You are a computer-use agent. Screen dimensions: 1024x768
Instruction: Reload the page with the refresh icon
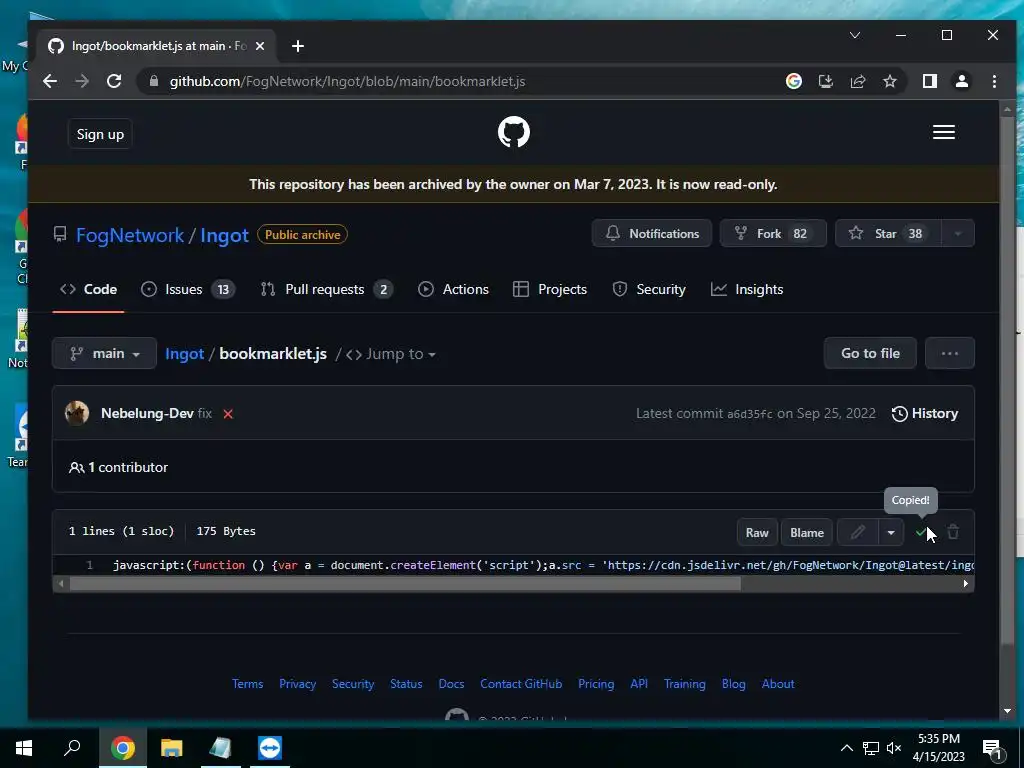click(114, 81)
